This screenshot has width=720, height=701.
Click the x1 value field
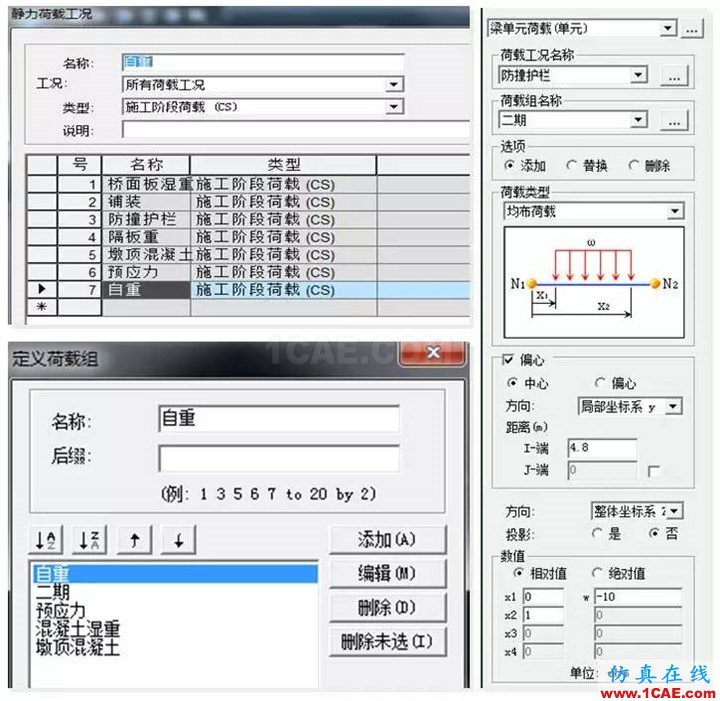[543, 597]
